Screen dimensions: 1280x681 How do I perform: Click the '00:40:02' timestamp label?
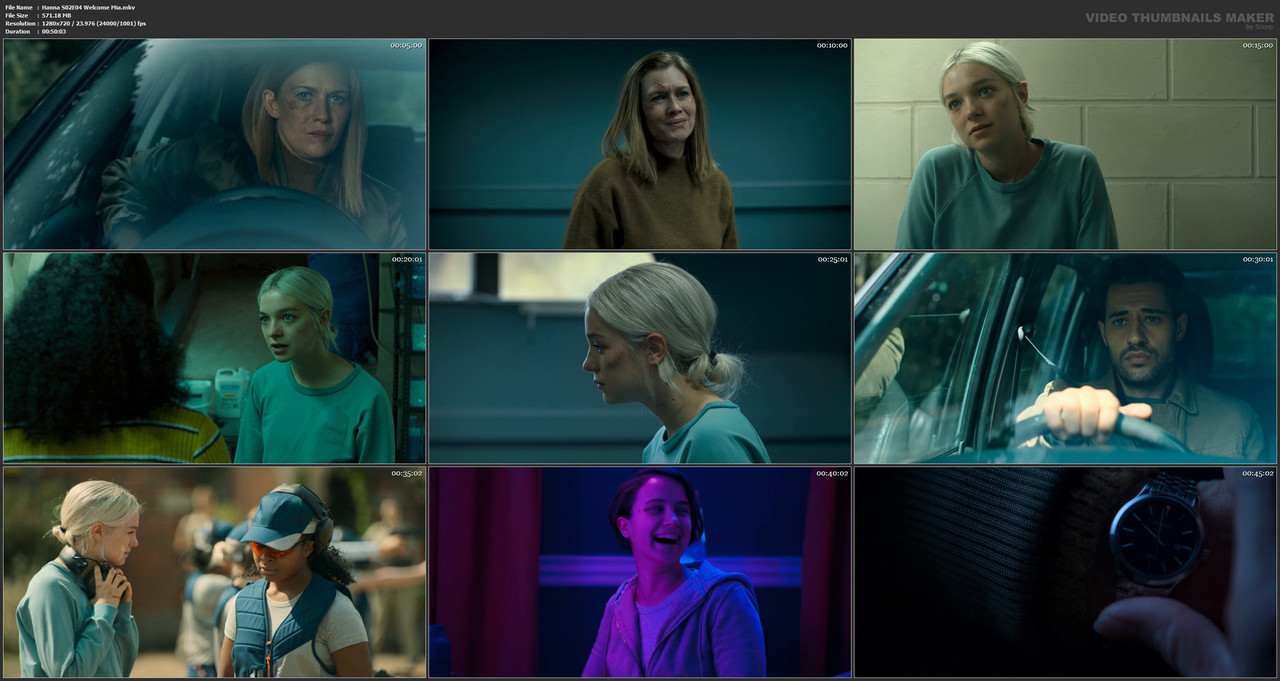coord(831,473)
